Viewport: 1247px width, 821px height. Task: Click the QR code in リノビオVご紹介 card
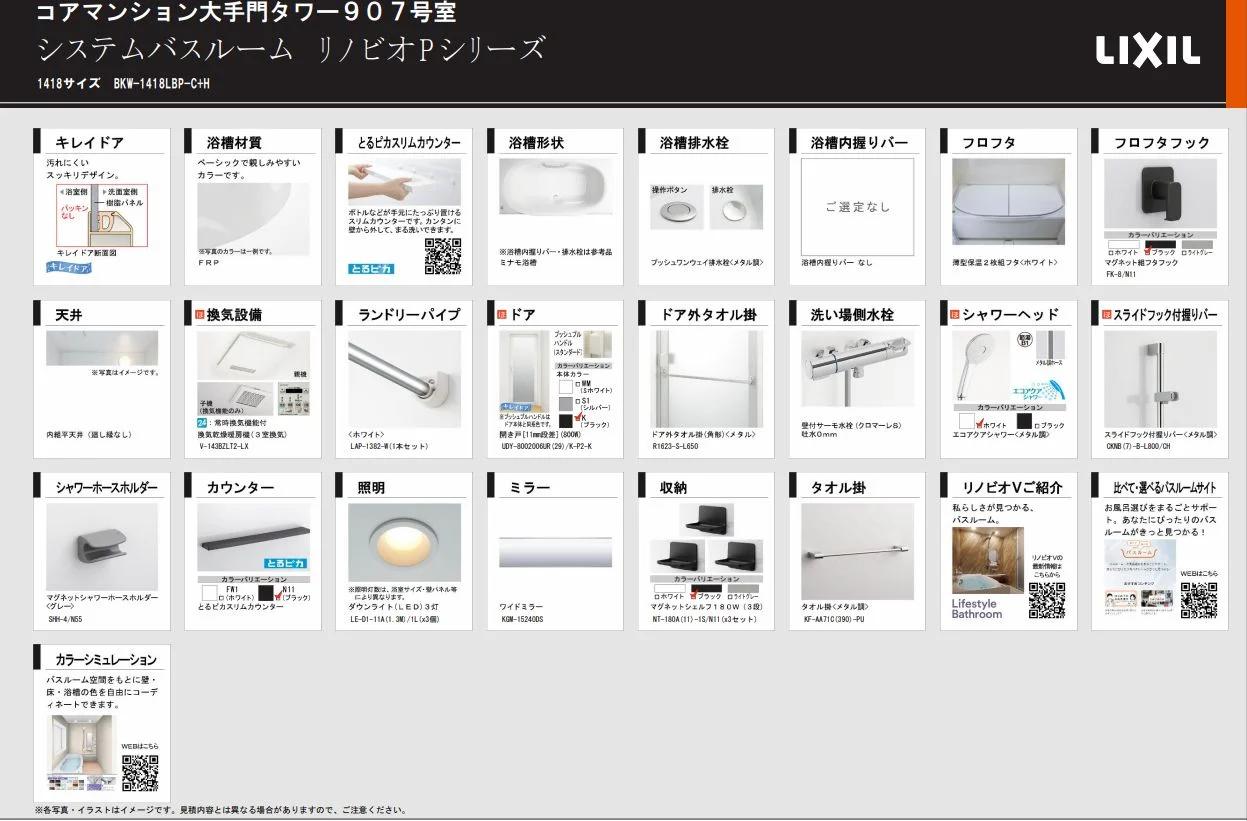tap(1046, 601)
